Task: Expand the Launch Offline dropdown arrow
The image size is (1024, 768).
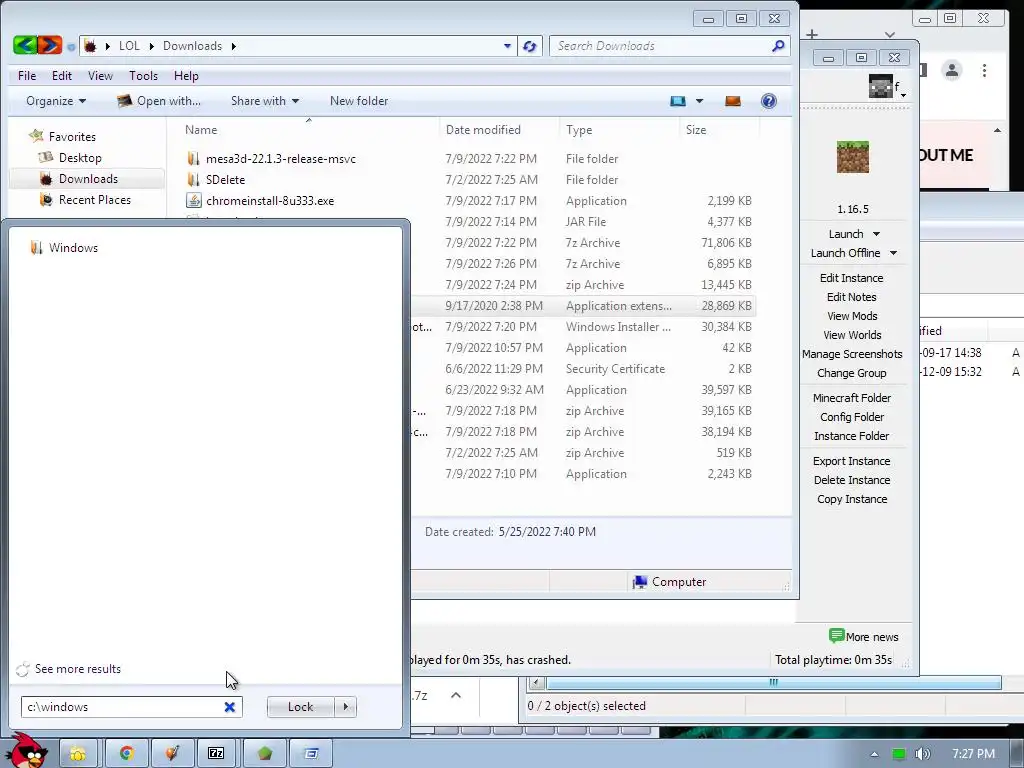Action: click(x=893, y=253)
